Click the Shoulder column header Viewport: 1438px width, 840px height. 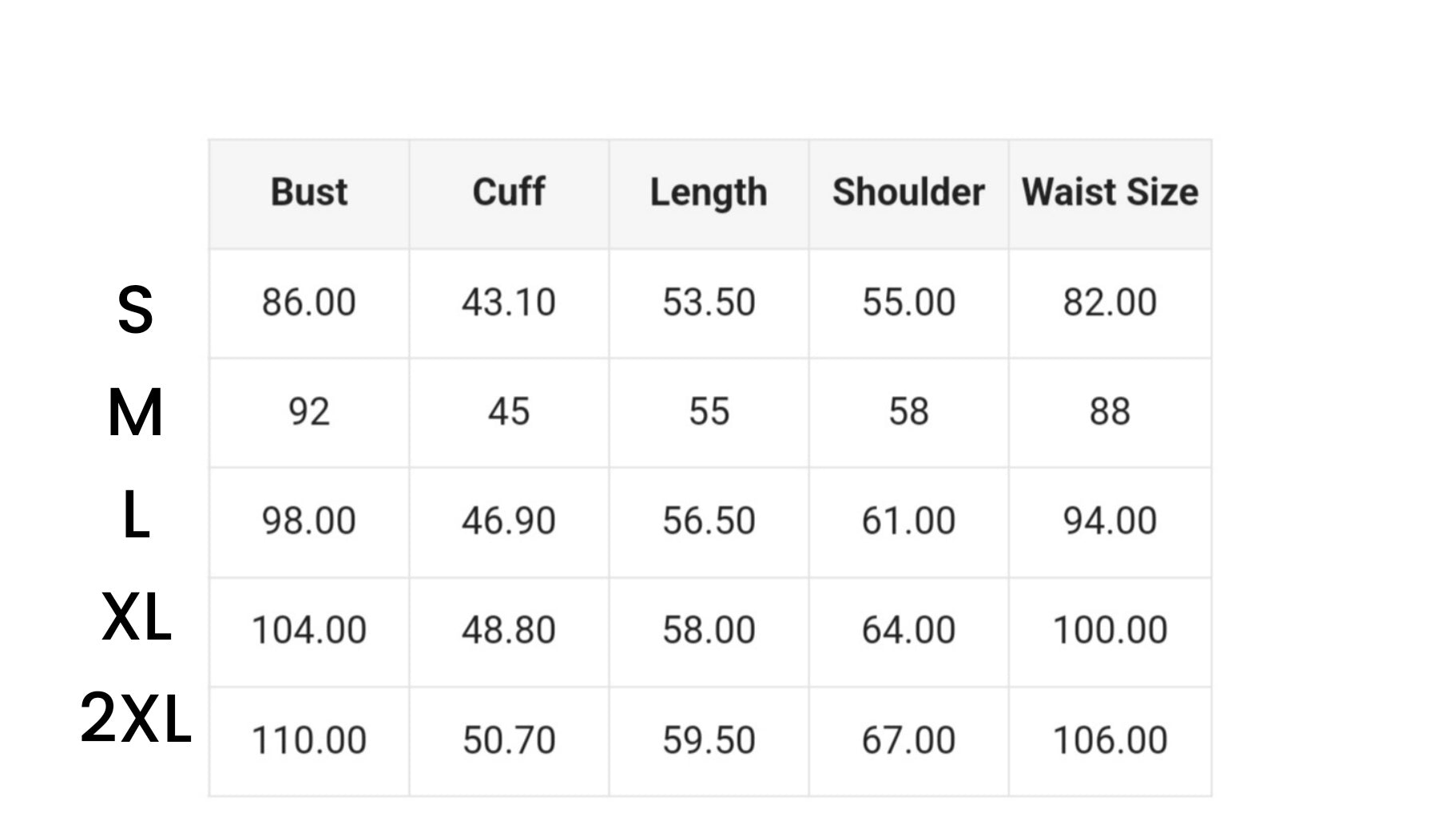coord(908,192)
